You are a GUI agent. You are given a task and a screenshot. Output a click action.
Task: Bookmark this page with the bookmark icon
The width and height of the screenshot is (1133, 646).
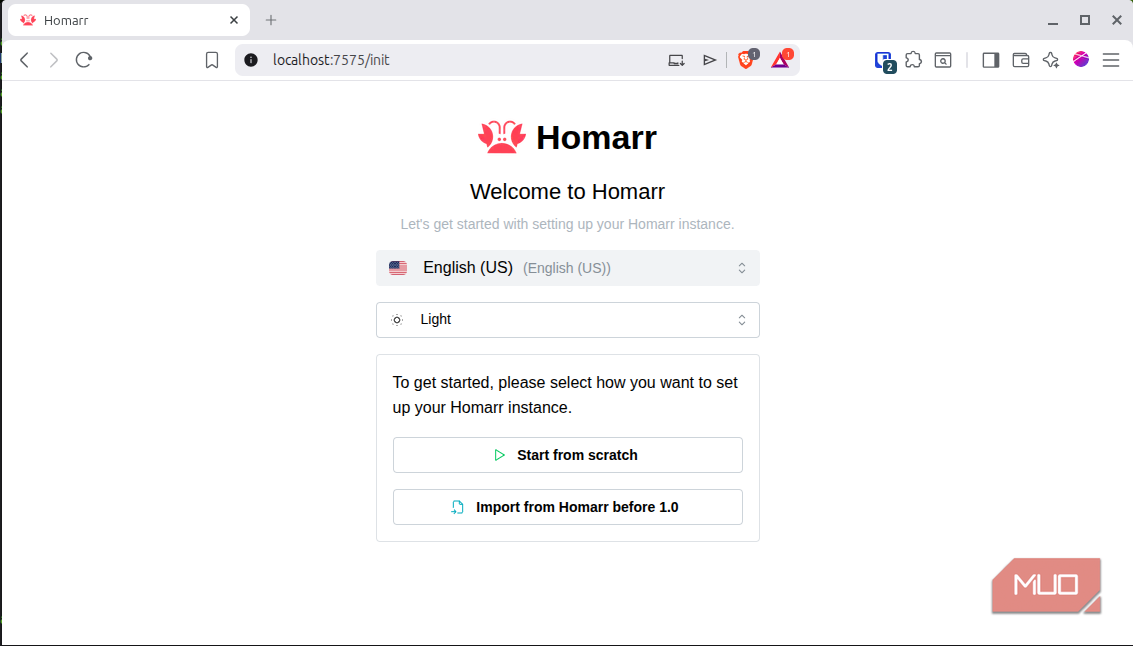212,60
